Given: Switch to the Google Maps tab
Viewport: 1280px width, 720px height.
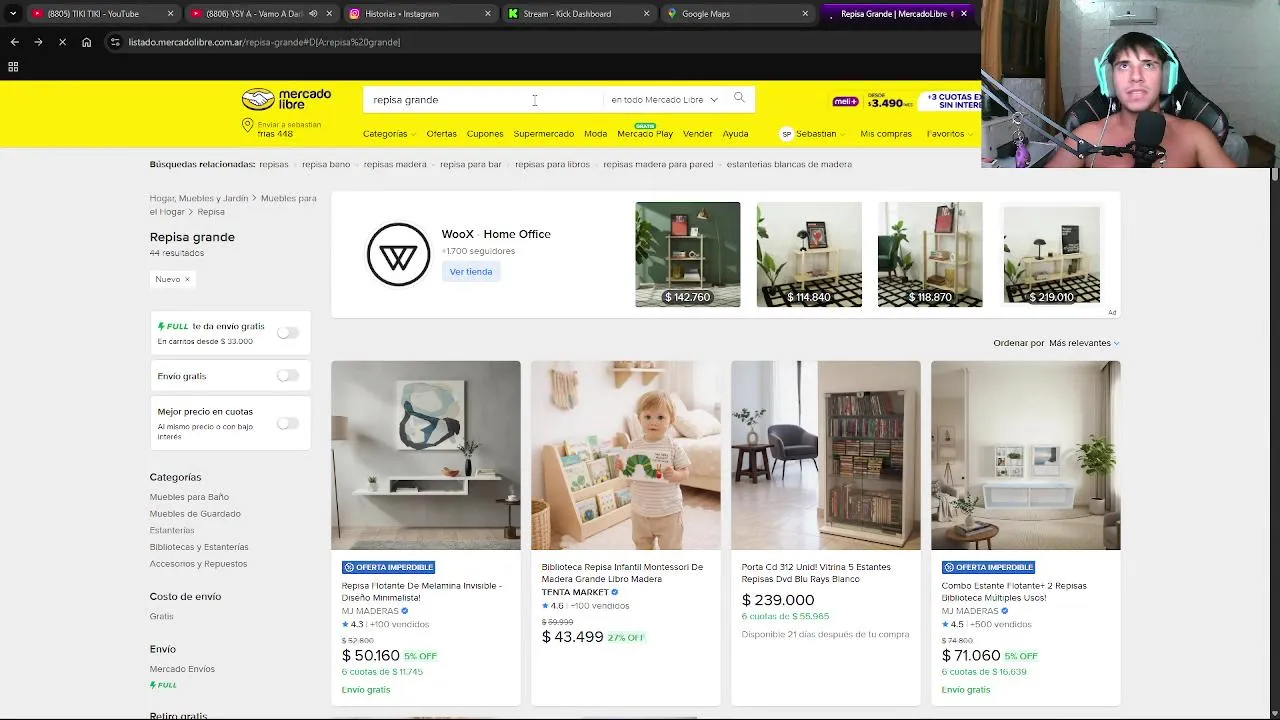Looking at the screenshot, I should tap(737, 14).
